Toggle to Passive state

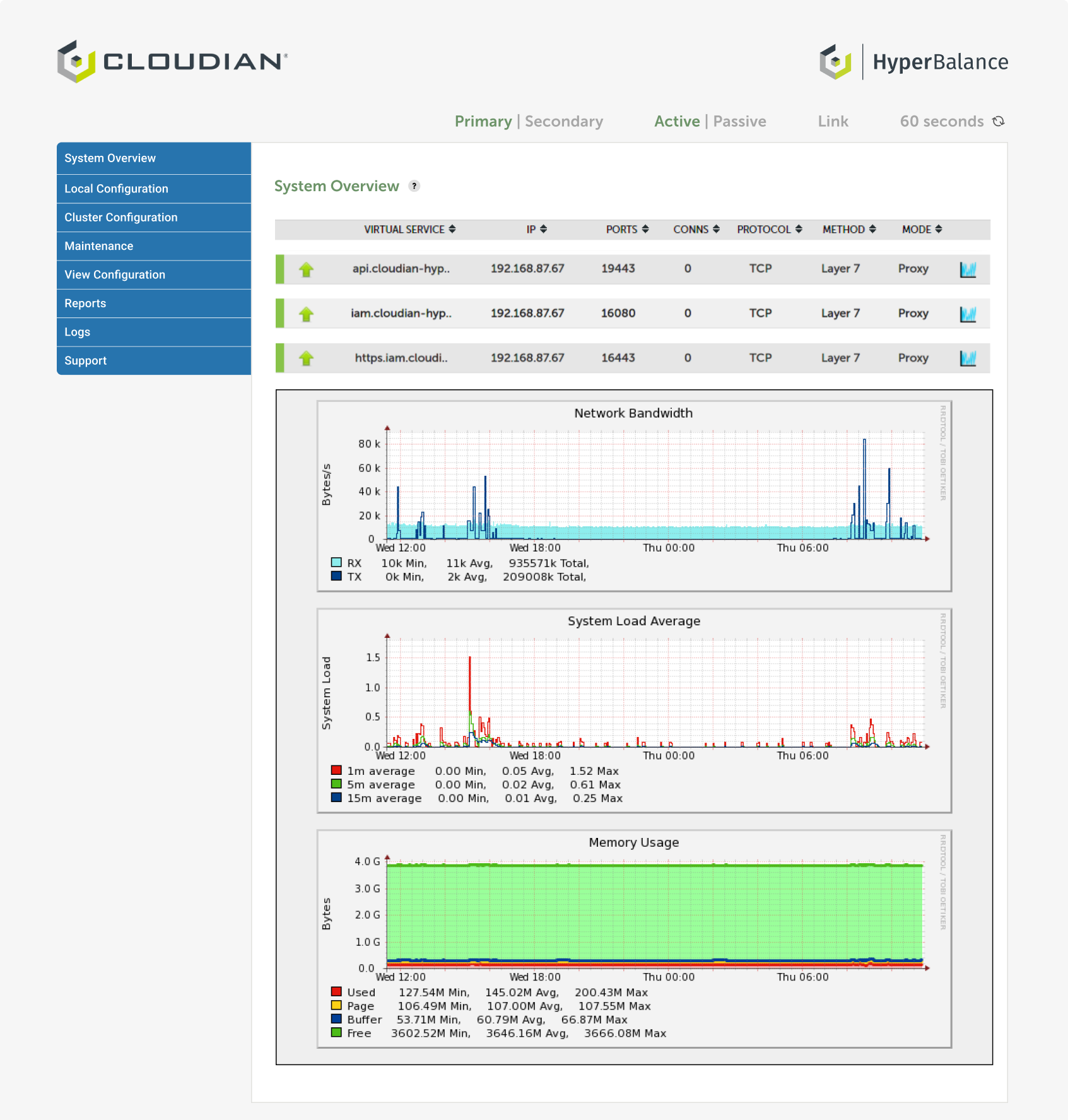[739, 121]
